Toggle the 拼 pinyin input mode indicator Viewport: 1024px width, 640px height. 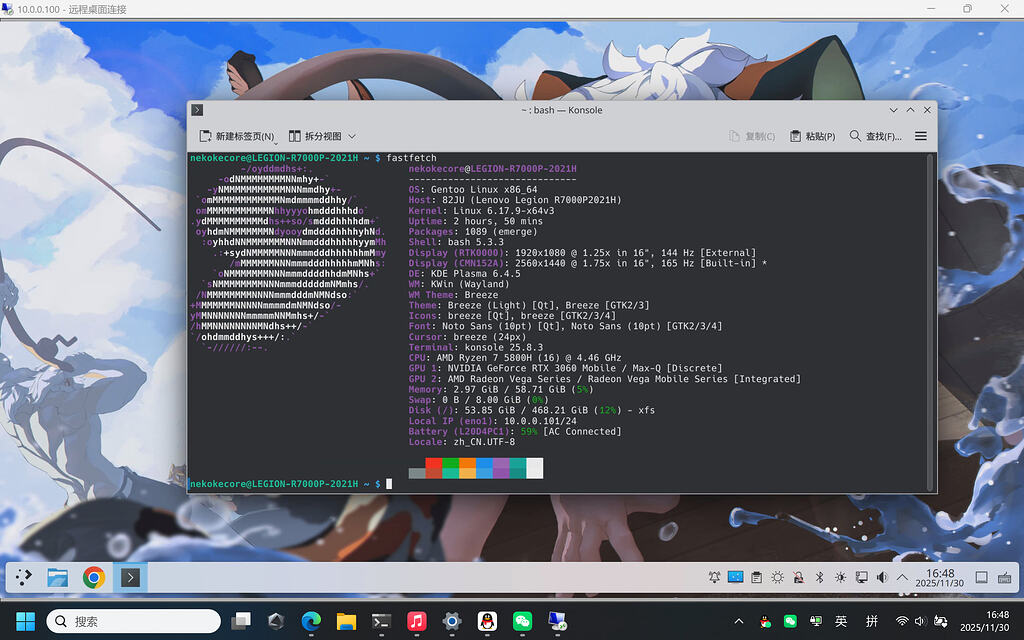pyautogui.click(x=872, y=621)
